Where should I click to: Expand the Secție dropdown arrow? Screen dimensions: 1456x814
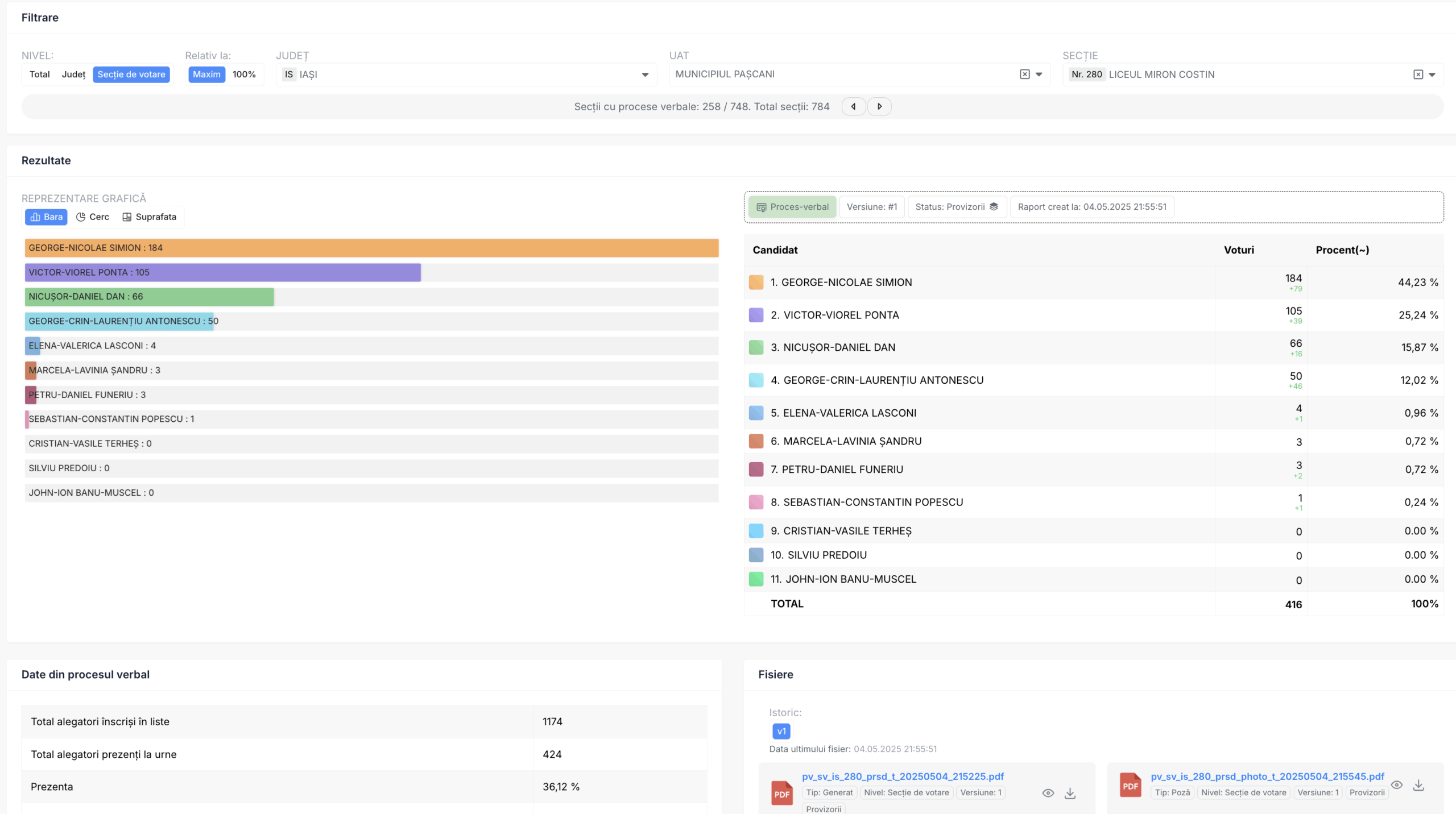click(1432, 74)
